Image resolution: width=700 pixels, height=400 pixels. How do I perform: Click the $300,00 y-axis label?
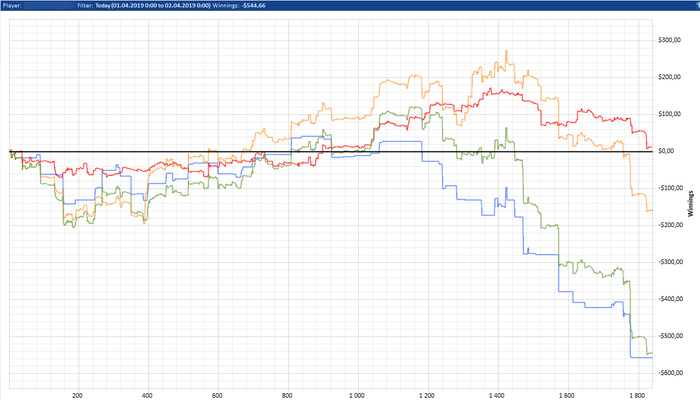tap(669, 40)
